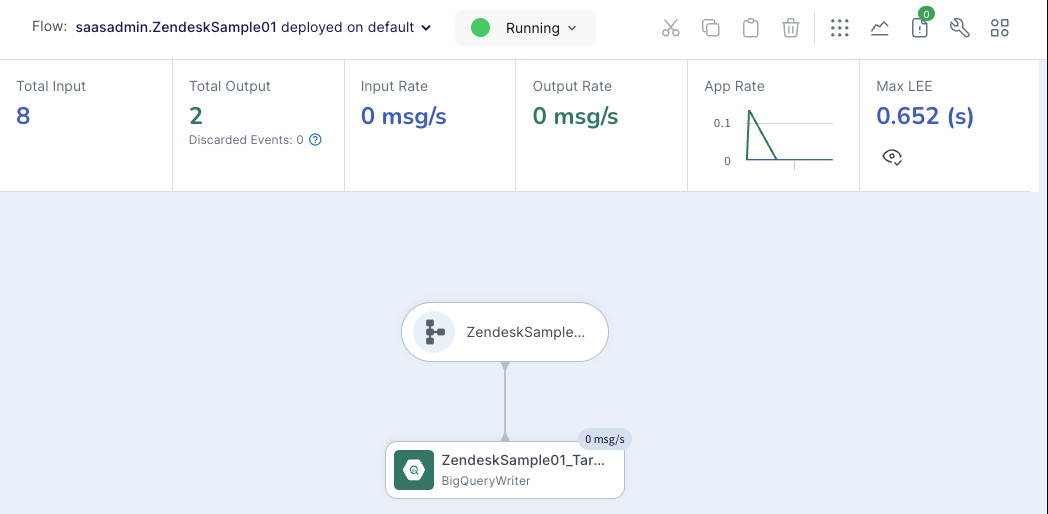
Task: Expand the flow name dropdown chevron
Action: 426,28
